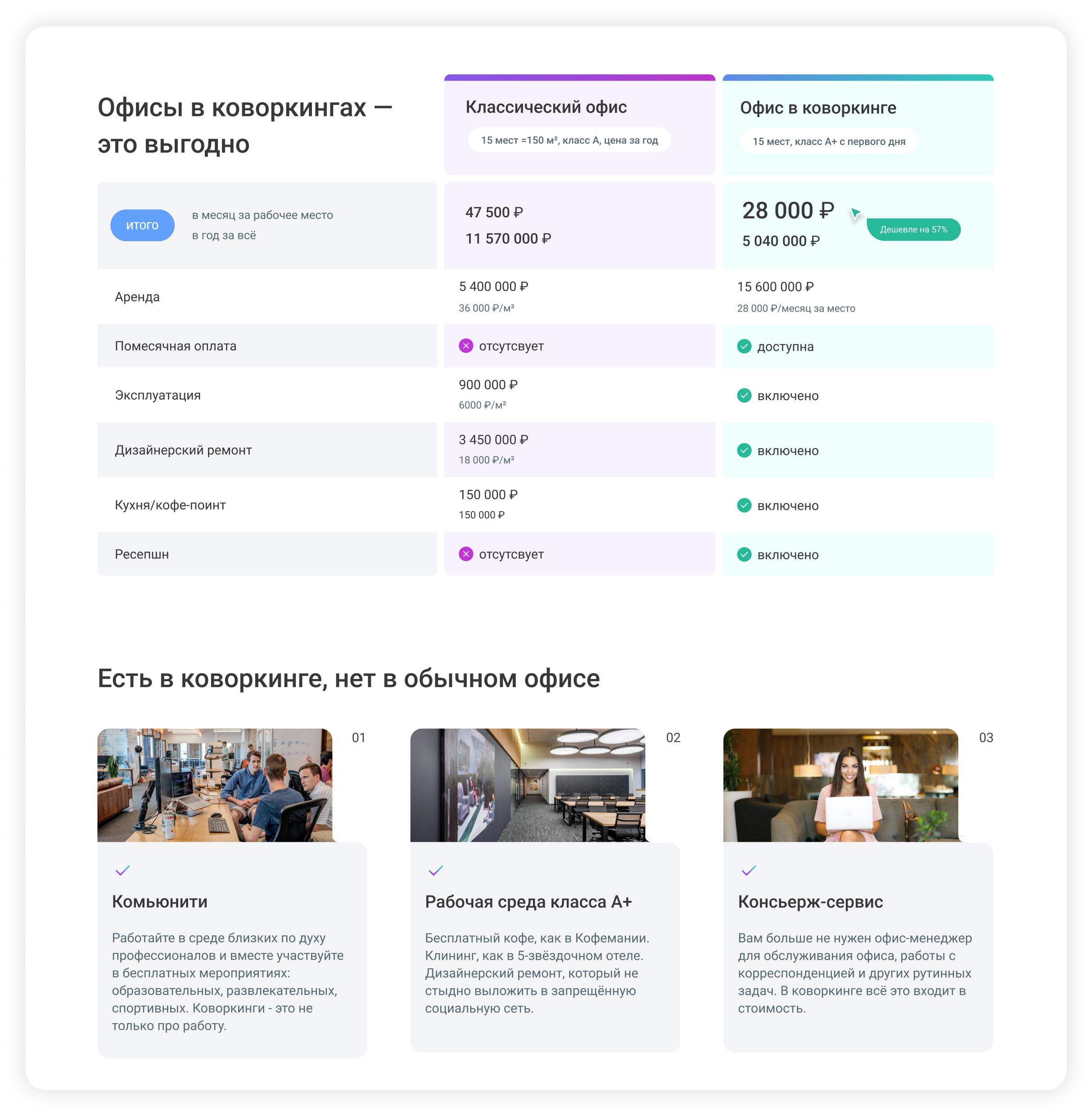Select the Классический офис column header
Screen dimensions: 1092x1115
coord(546,107)
